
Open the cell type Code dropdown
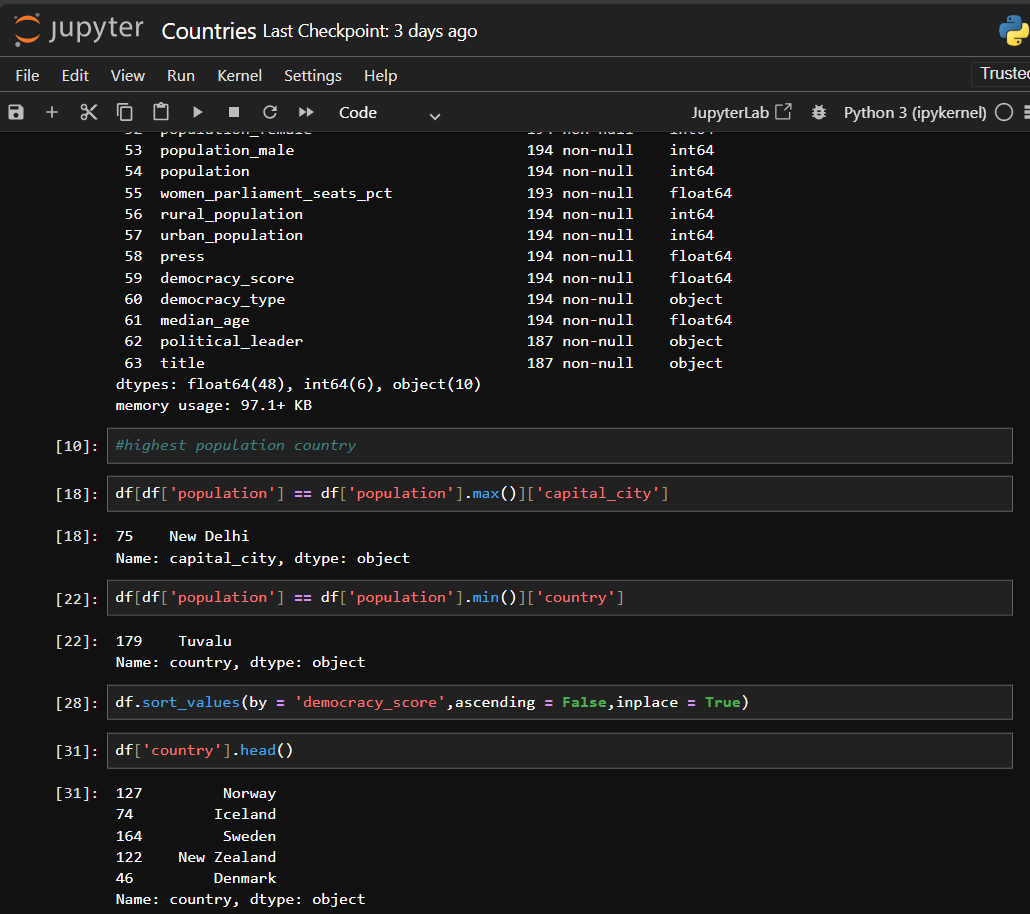389,113
